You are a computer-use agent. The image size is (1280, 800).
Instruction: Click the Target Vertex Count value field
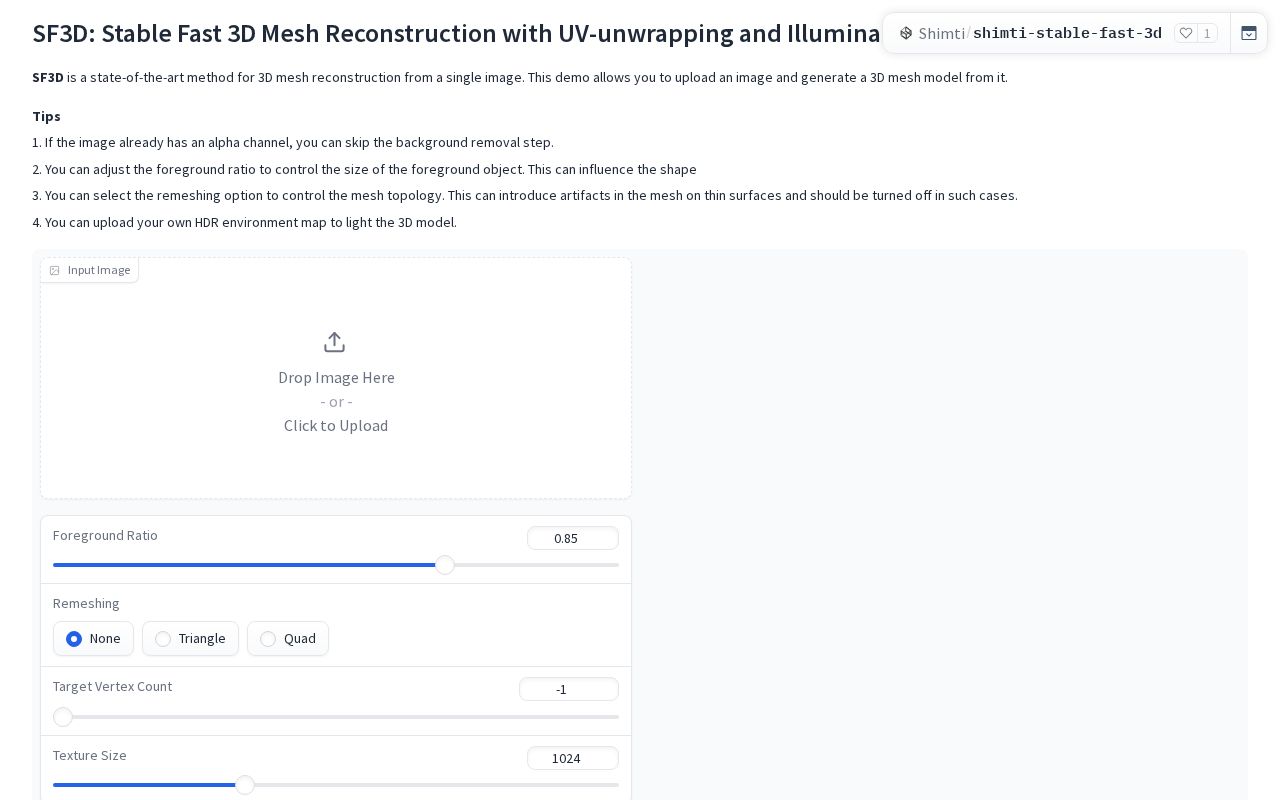569,689
